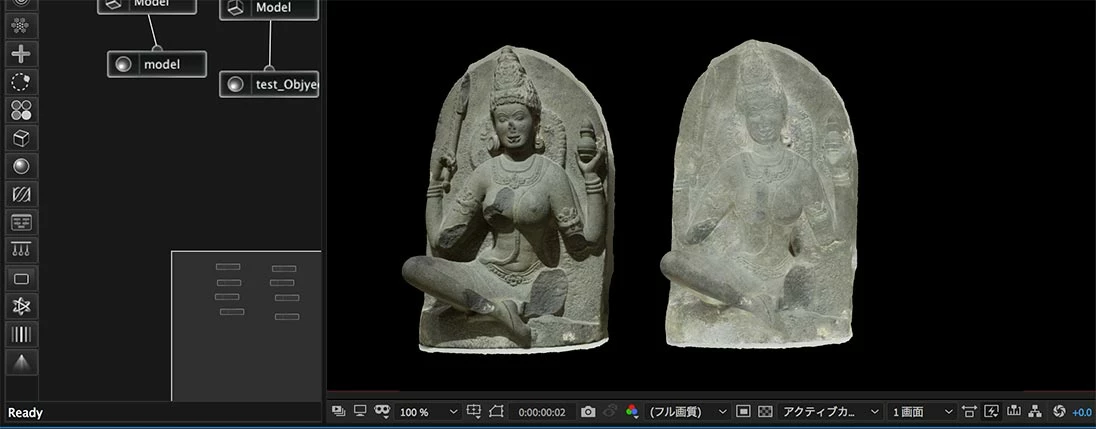The width and height of the screenshot is (1096, 429).
Task: Open the text panel sidebar icon
Action: (21, 222)
